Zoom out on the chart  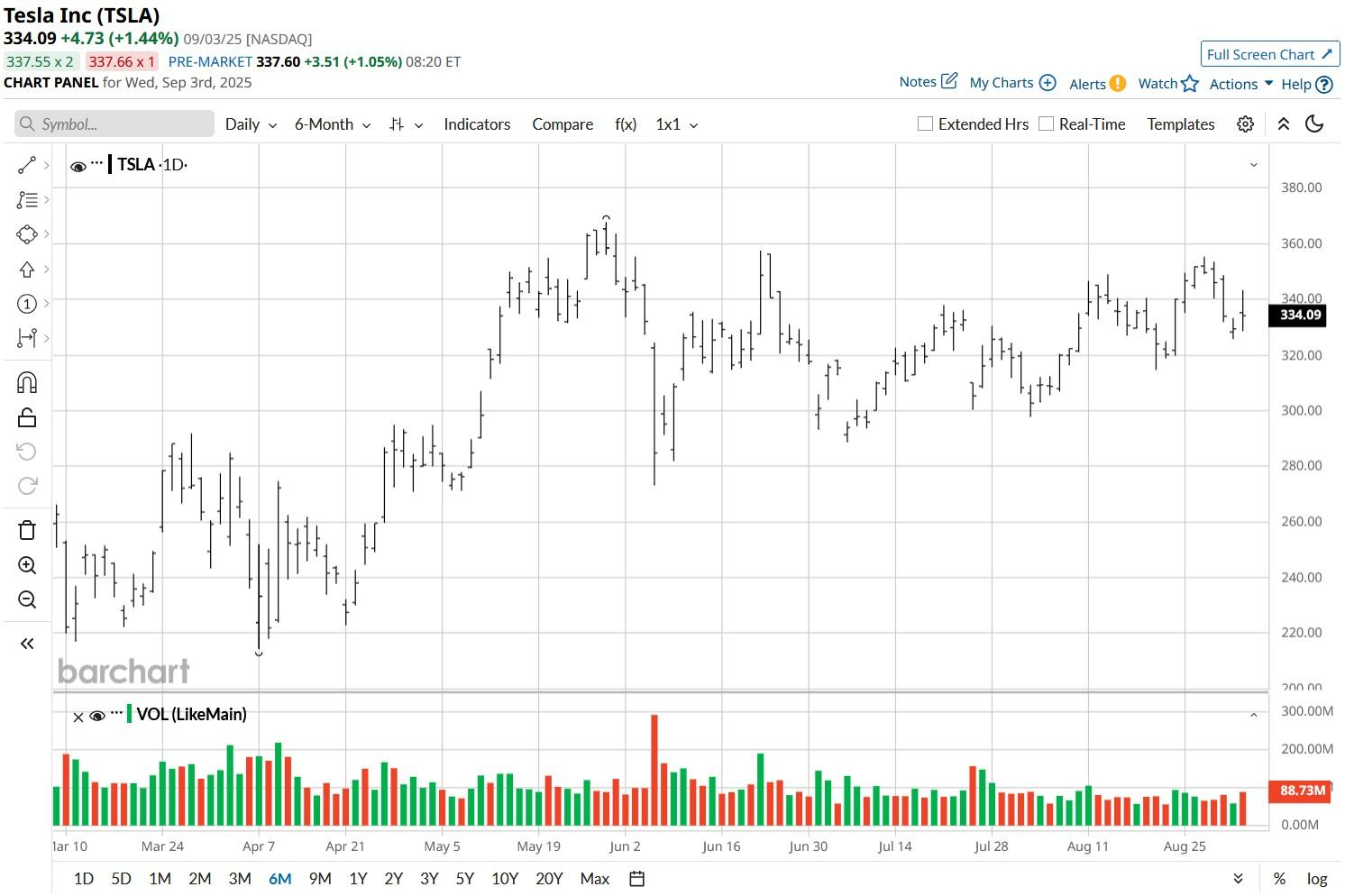pyautogui.click(x=27, y=599)
